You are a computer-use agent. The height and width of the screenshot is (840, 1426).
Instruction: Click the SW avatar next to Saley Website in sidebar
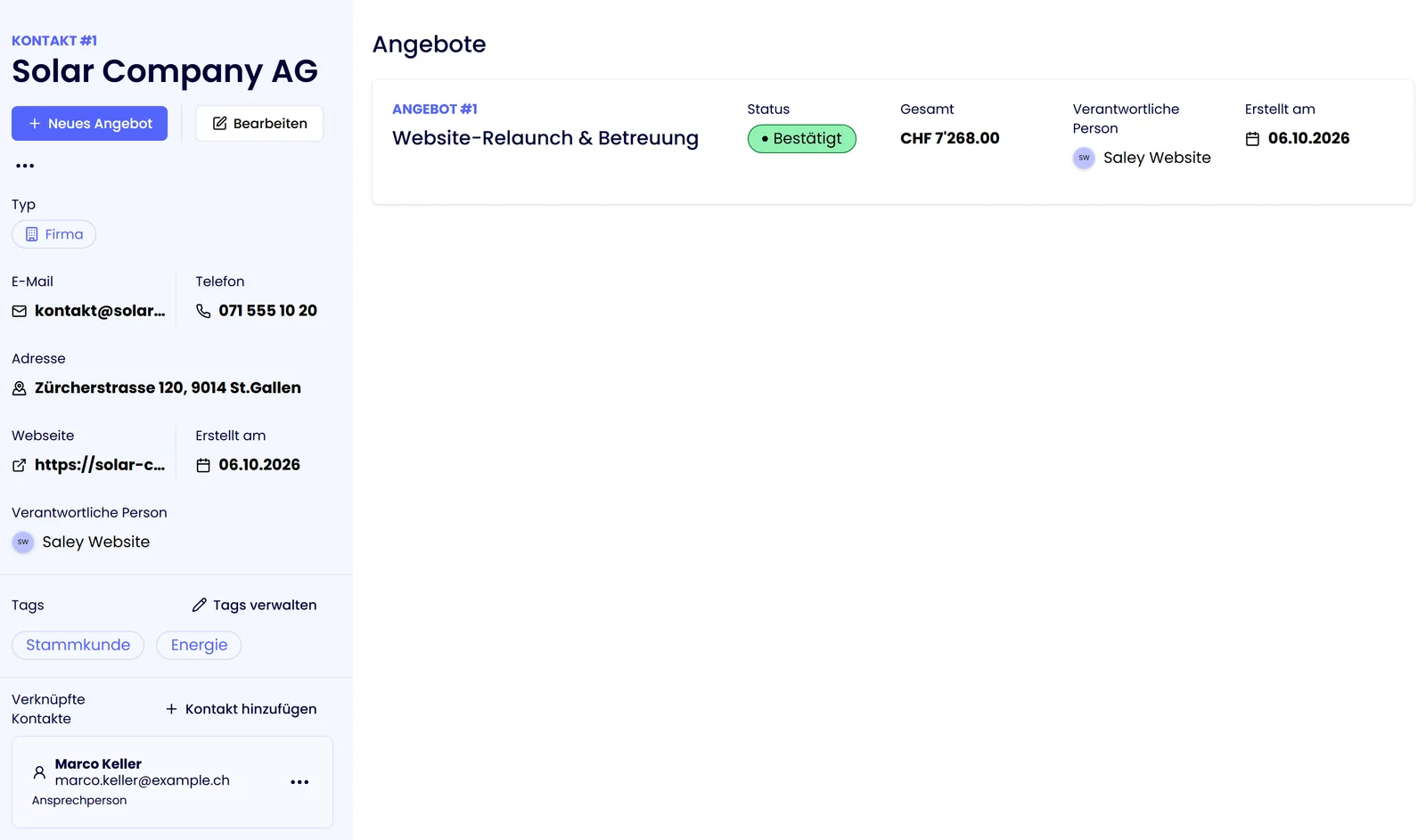click(23, 542)
